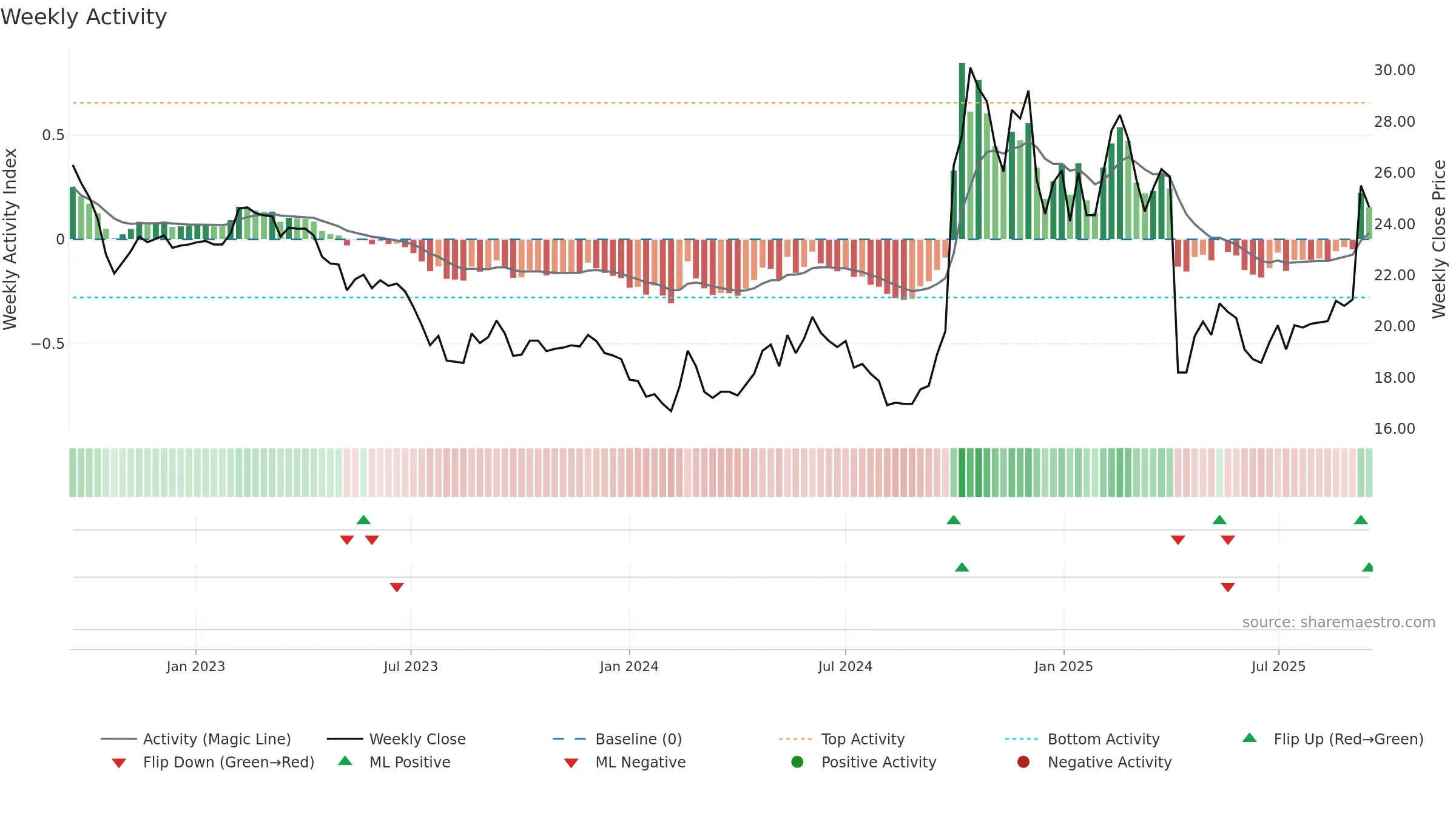Viewport: 1456px width, 819px height.
Task: Click the flip-up marker near Oct 2024
Action: pos(954,520)
